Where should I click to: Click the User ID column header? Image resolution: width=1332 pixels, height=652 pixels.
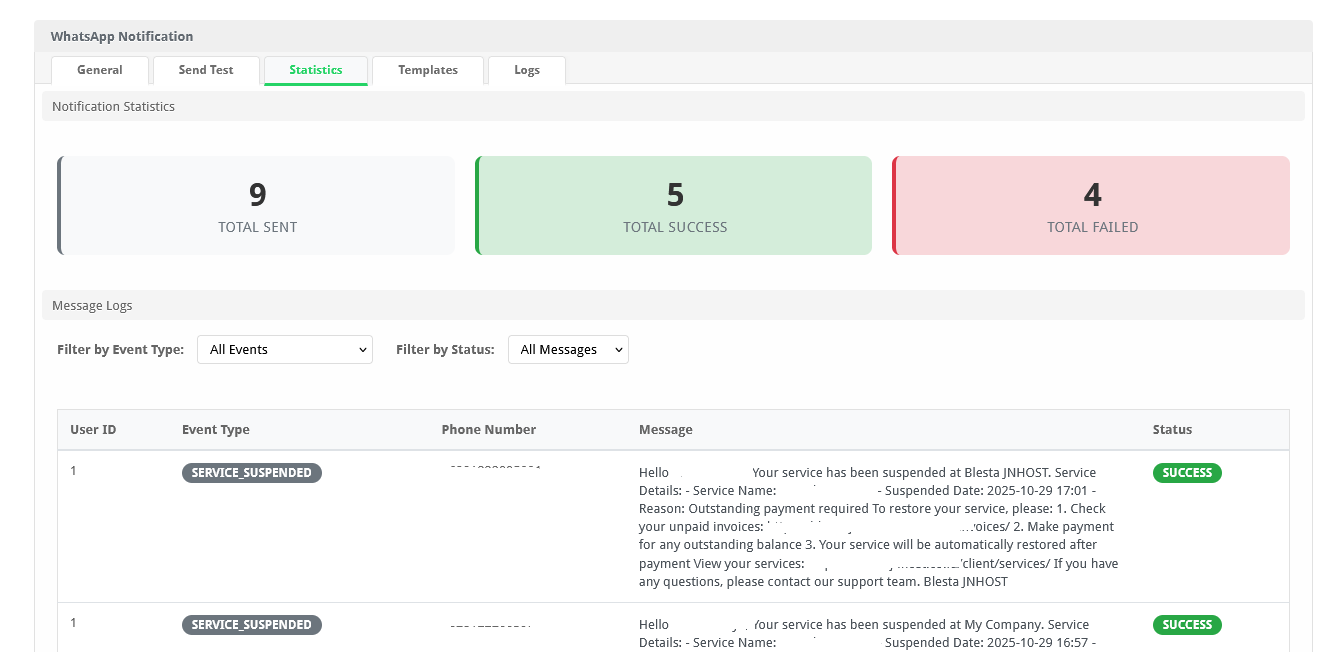tap(93, 430)
